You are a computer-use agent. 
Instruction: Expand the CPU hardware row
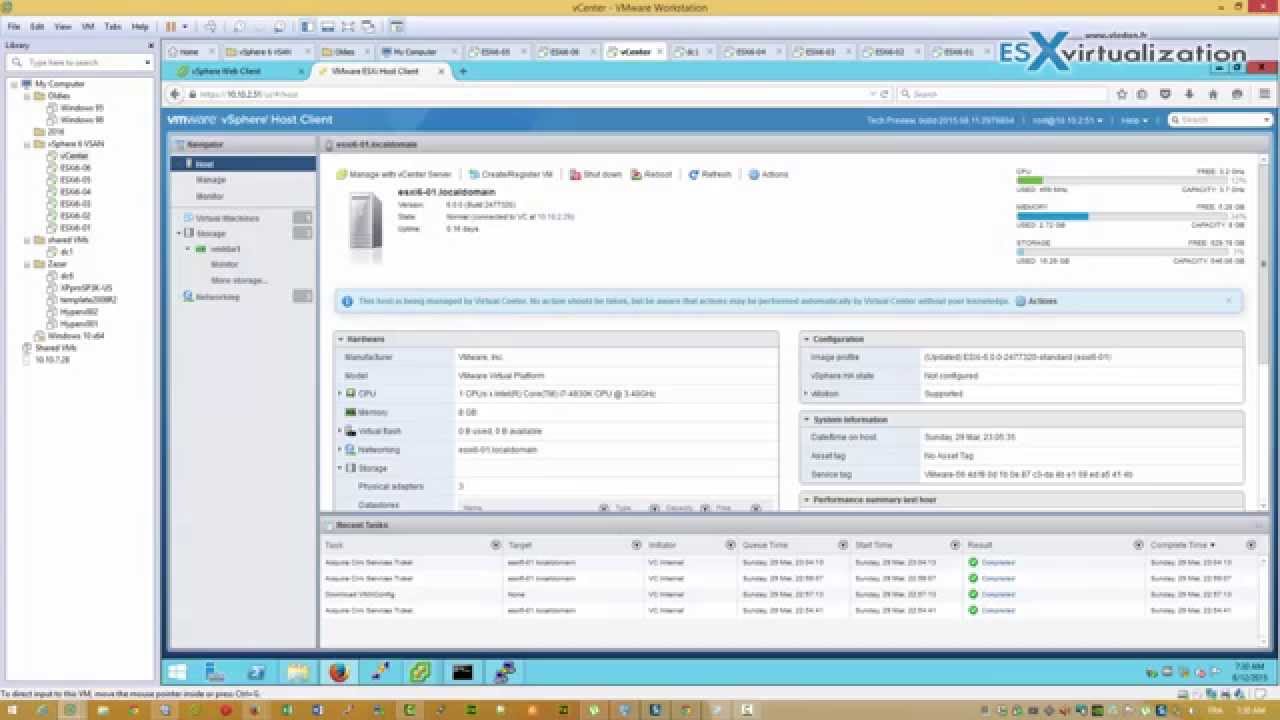pyautogui.click(x=340, y=394)
